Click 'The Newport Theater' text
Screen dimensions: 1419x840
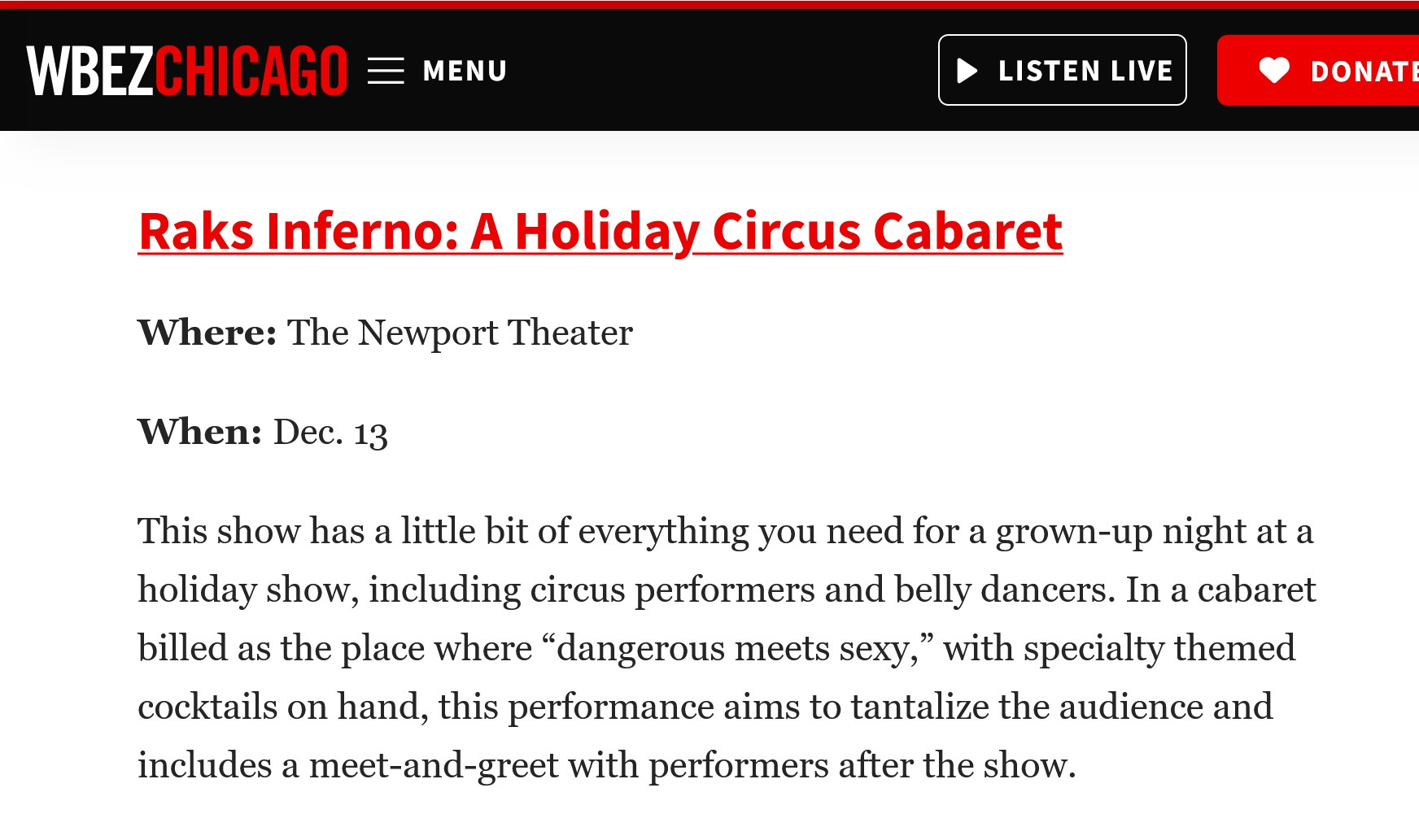(460, 332)
